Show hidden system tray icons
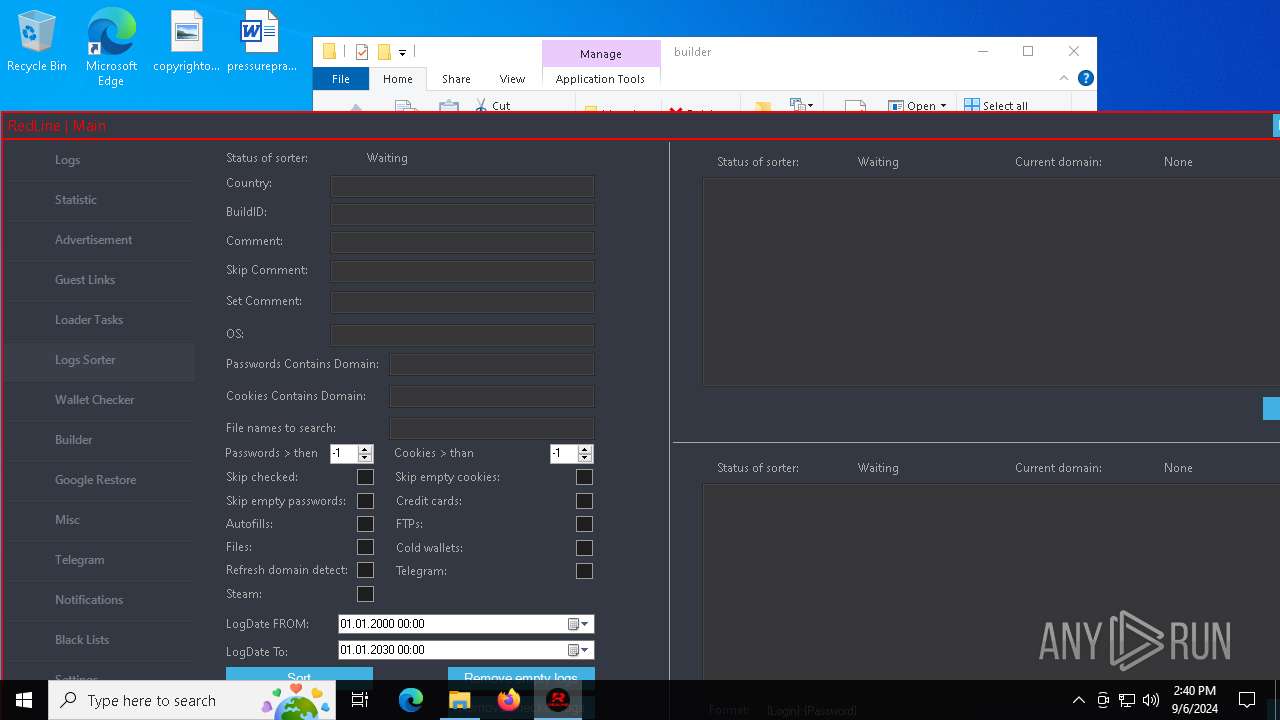1280x720 pixels. click(1078, 700)
